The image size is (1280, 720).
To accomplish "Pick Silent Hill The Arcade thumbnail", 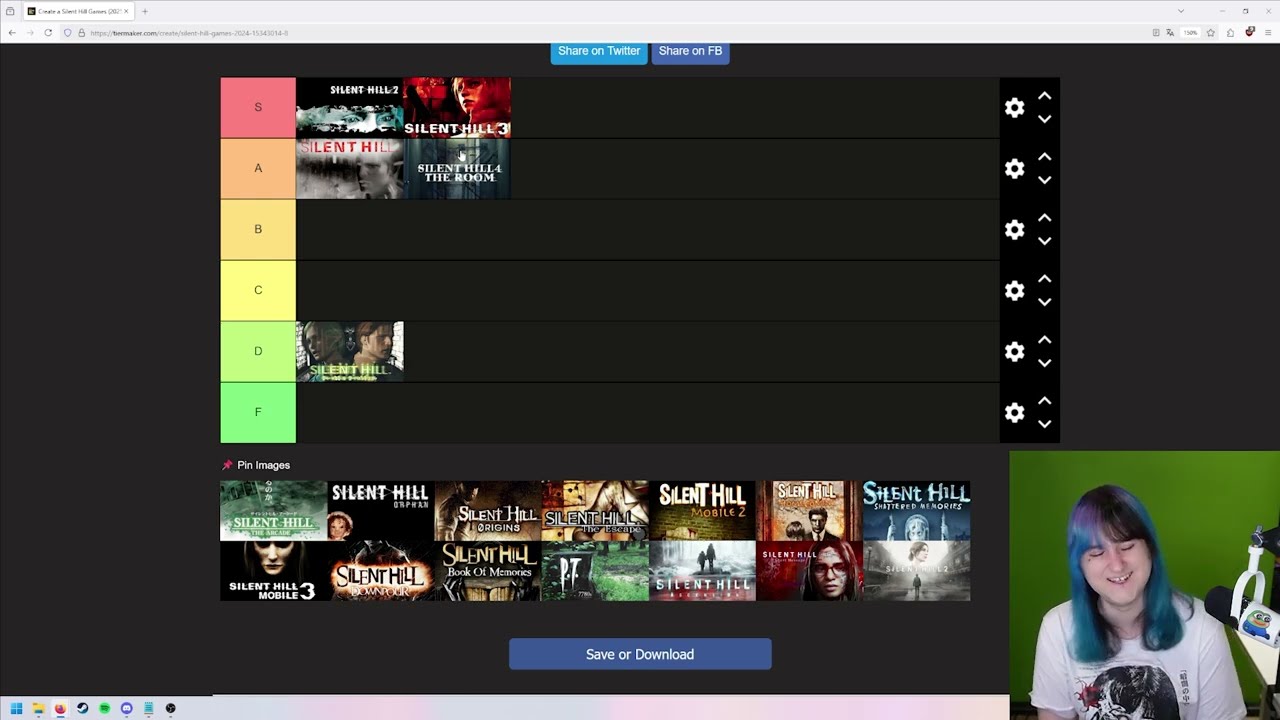I will 274,511.
